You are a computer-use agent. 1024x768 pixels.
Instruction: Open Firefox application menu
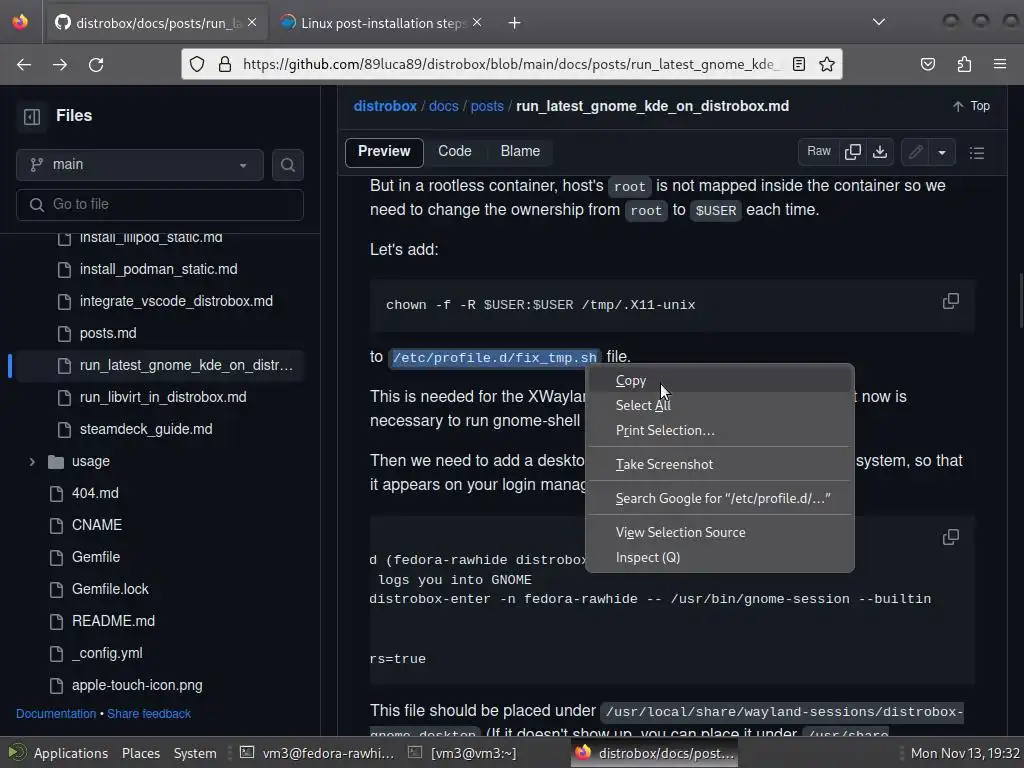[x=1000, y=64]
